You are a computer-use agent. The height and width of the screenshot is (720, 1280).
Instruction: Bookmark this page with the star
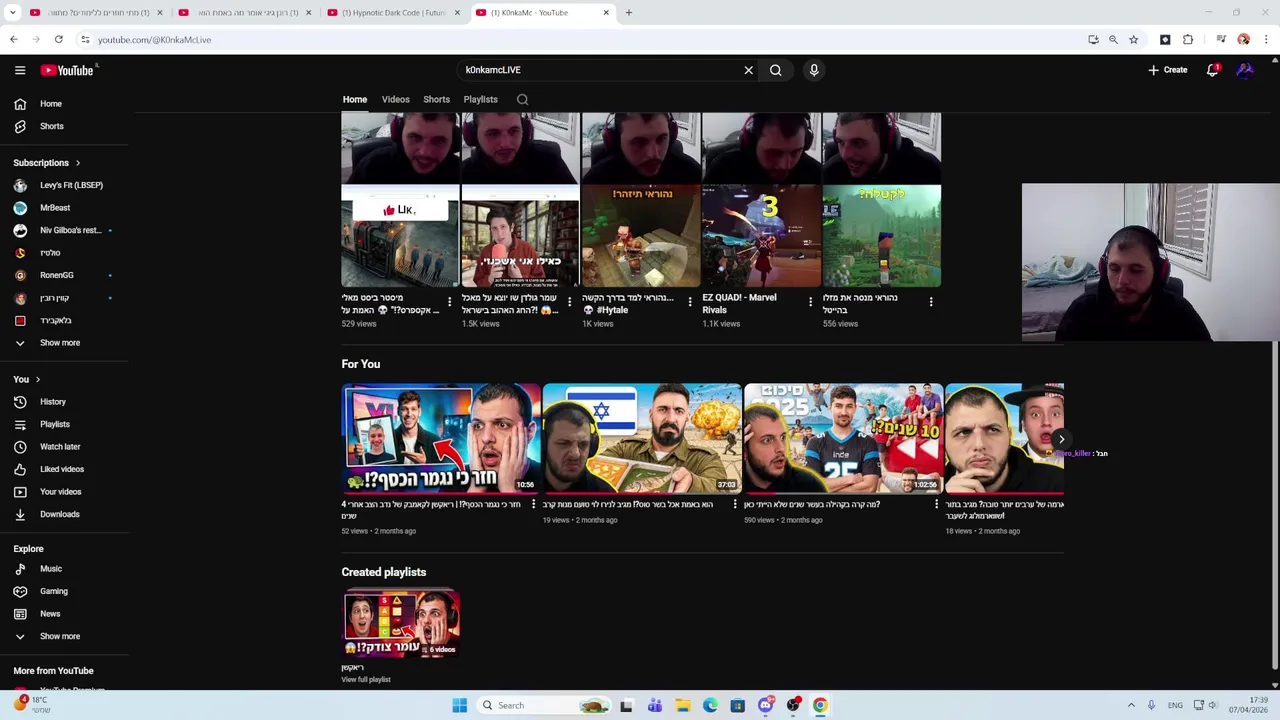point(1133,40)
